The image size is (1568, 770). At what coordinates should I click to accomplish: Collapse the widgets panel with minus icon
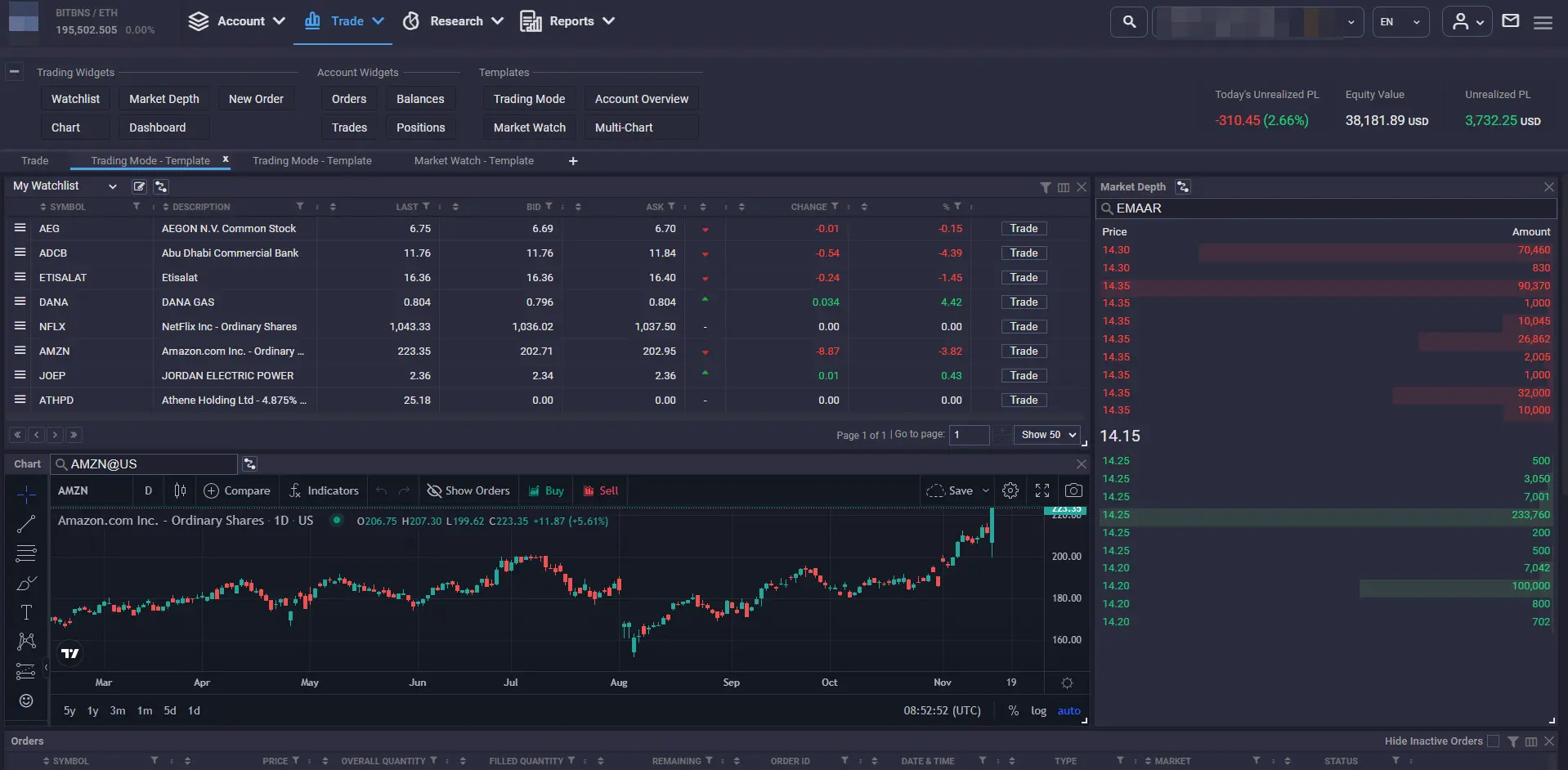14,72
